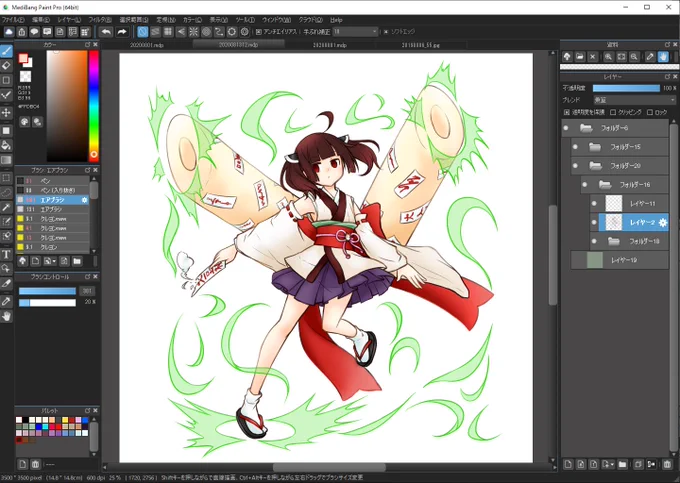
Task: Select the Brush tool in left toolbar
Action: 6,51
